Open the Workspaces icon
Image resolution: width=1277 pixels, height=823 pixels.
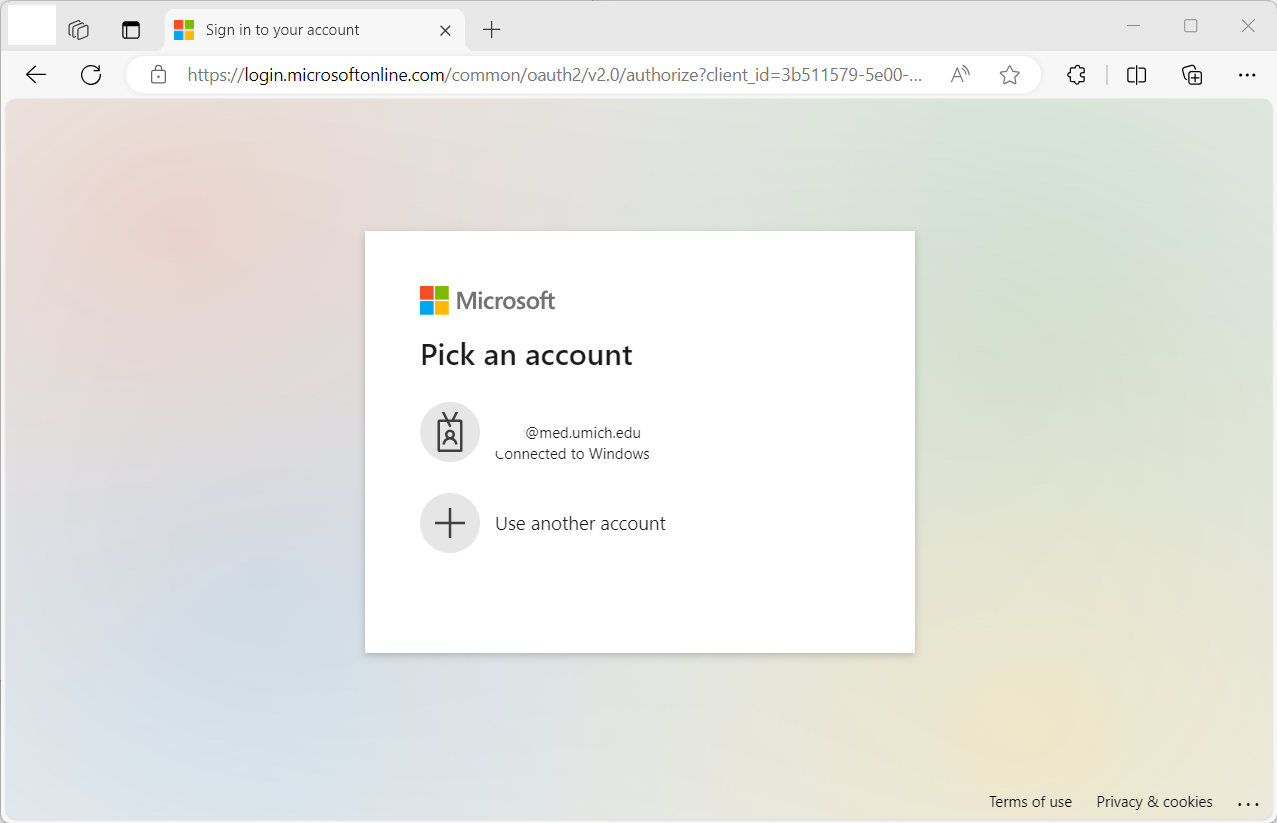tap(79, 30)
